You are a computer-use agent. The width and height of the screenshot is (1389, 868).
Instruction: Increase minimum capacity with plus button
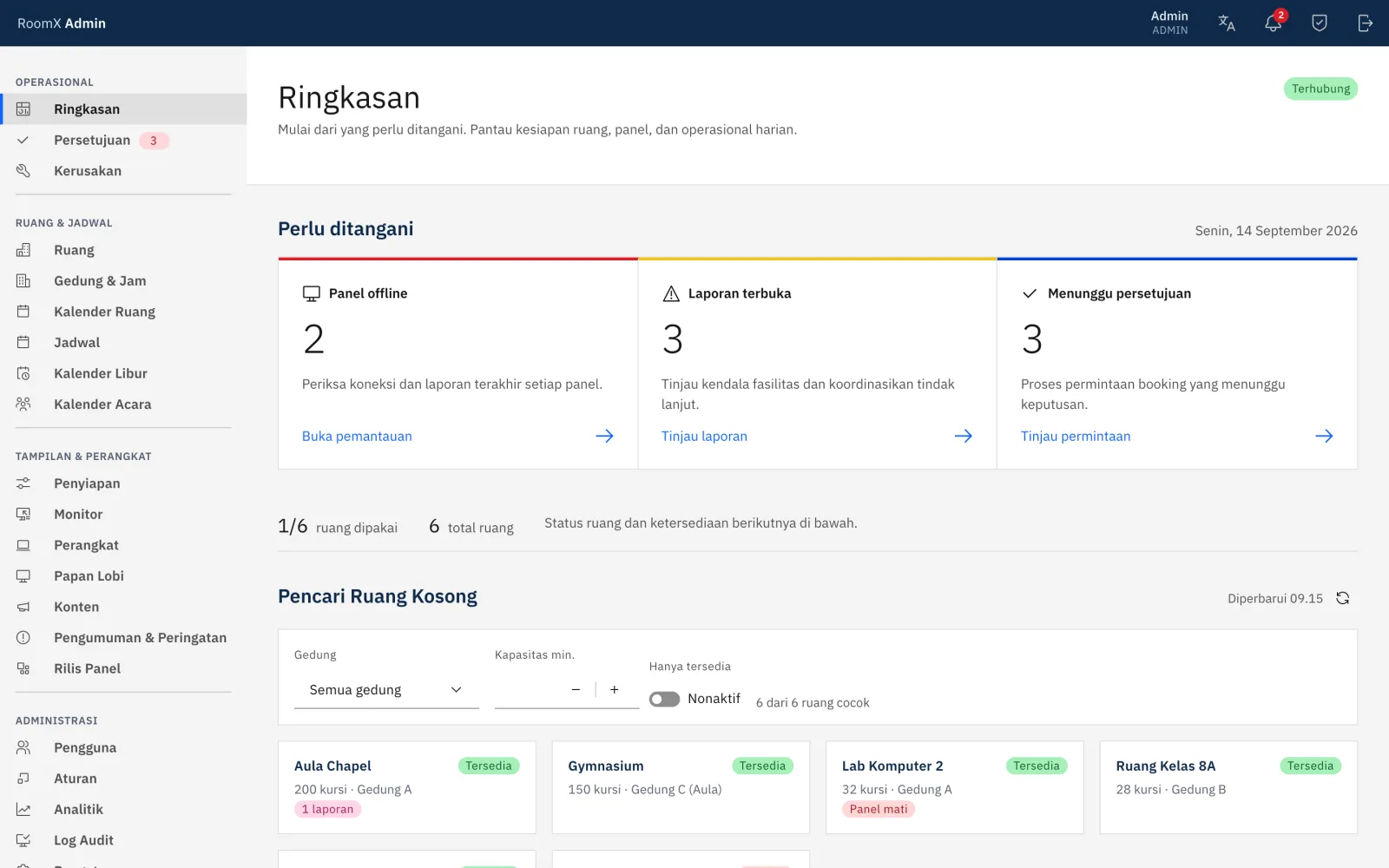pos(615,689)
